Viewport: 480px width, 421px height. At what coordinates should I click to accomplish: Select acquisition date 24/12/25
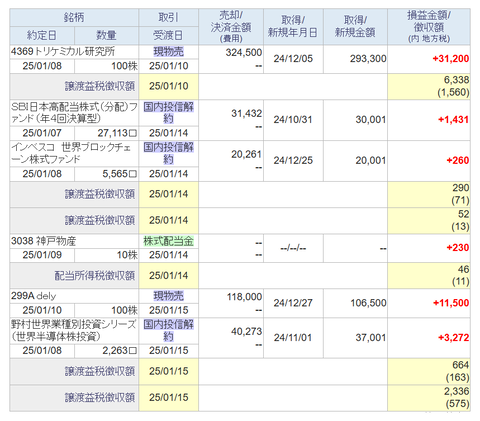pyautogui.click(x=293, y=160)
